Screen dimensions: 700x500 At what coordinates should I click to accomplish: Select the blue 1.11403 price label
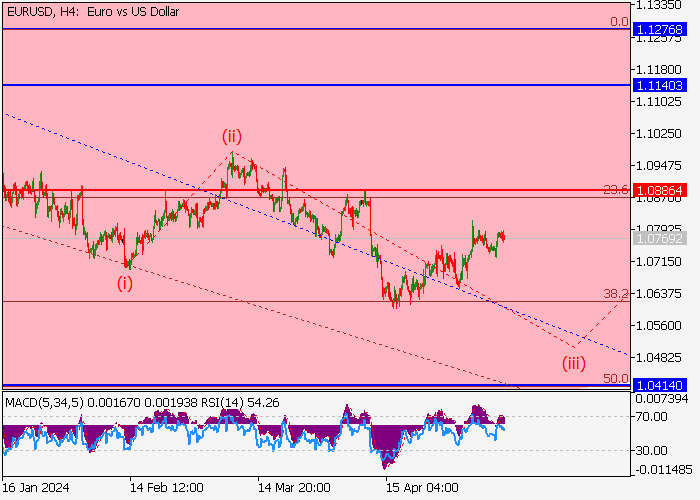coord(659,85)
